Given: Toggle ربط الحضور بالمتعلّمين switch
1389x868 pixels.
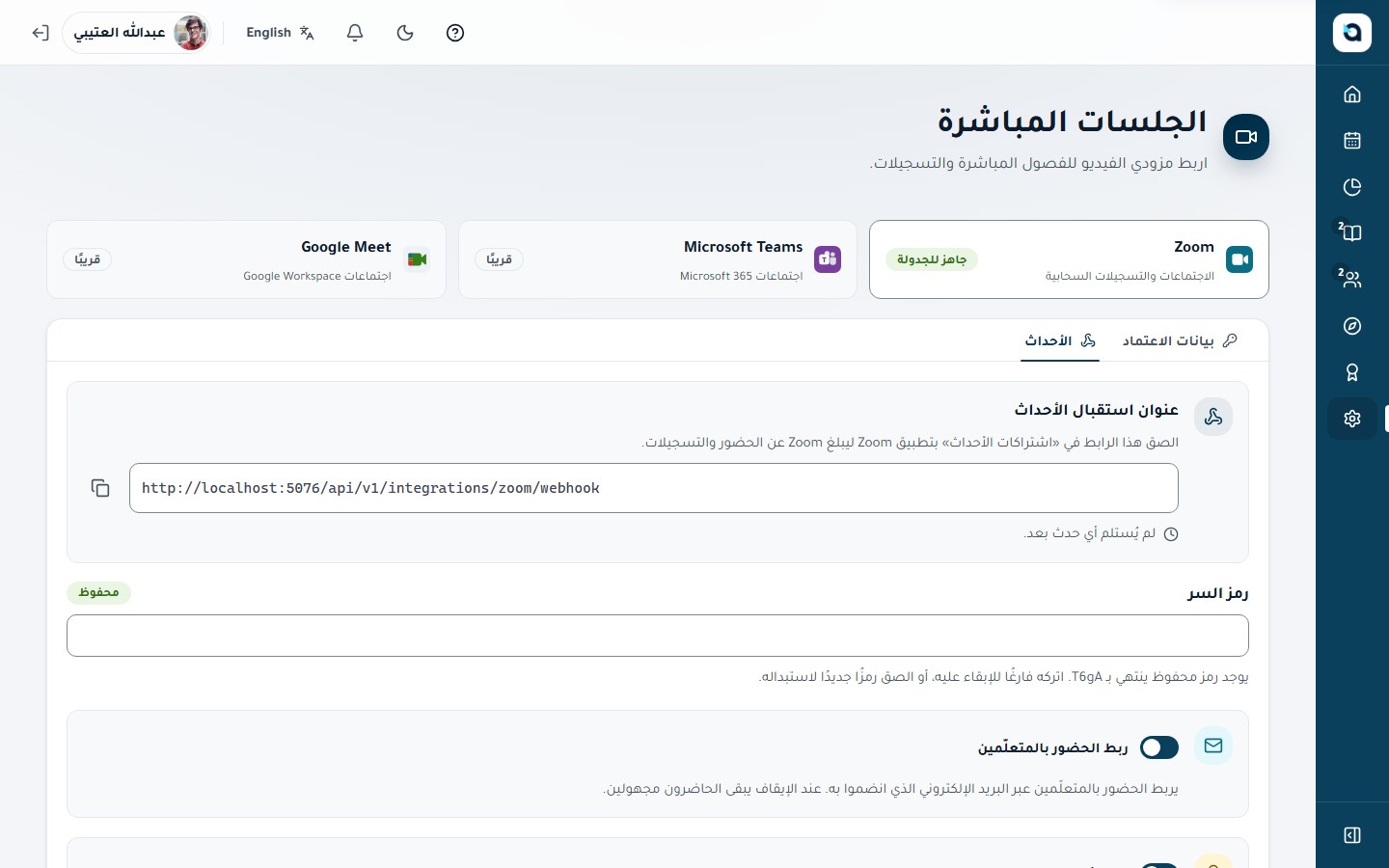Looking at the screenshot, I should 1159,747.
